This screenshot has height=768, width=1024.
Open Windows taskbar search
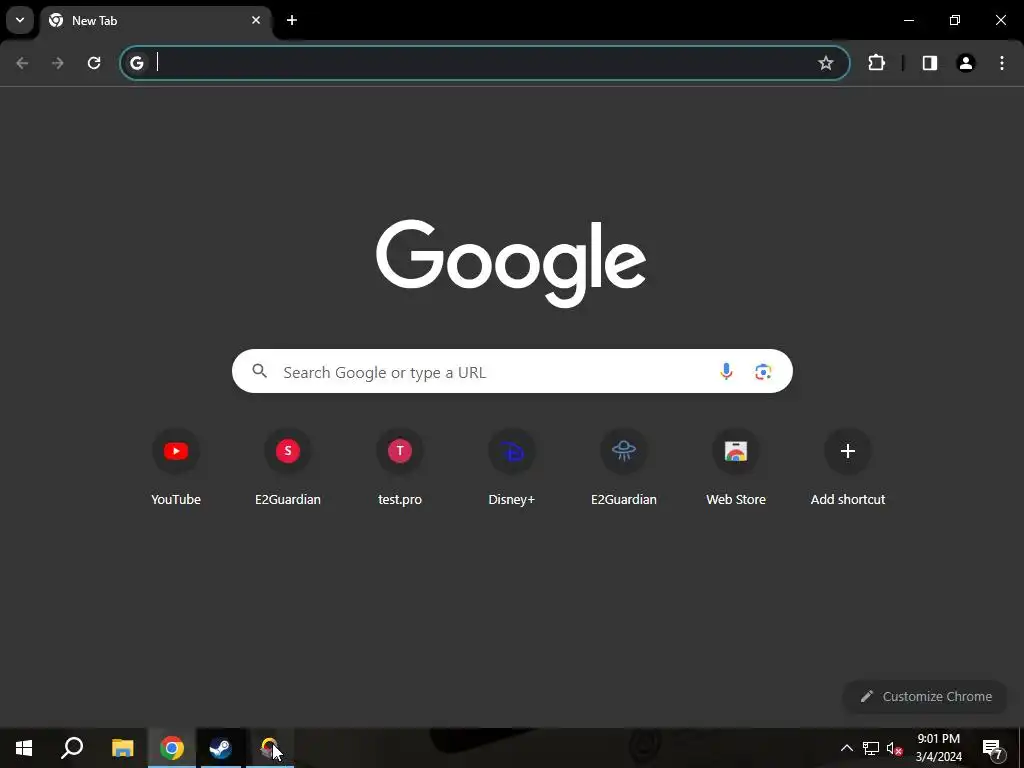click(x=72, y=748)
